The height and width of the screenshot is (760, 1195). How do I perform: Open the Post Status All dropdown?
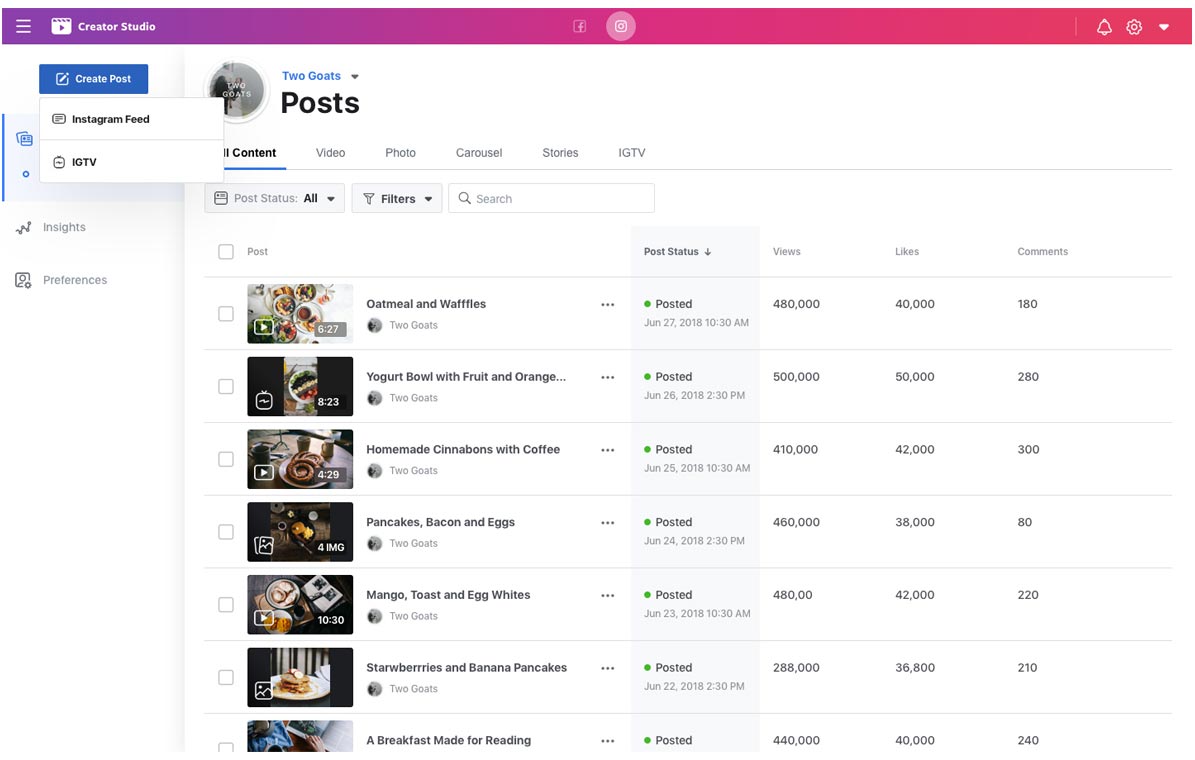pyautogui.click(x=274, y=198)
